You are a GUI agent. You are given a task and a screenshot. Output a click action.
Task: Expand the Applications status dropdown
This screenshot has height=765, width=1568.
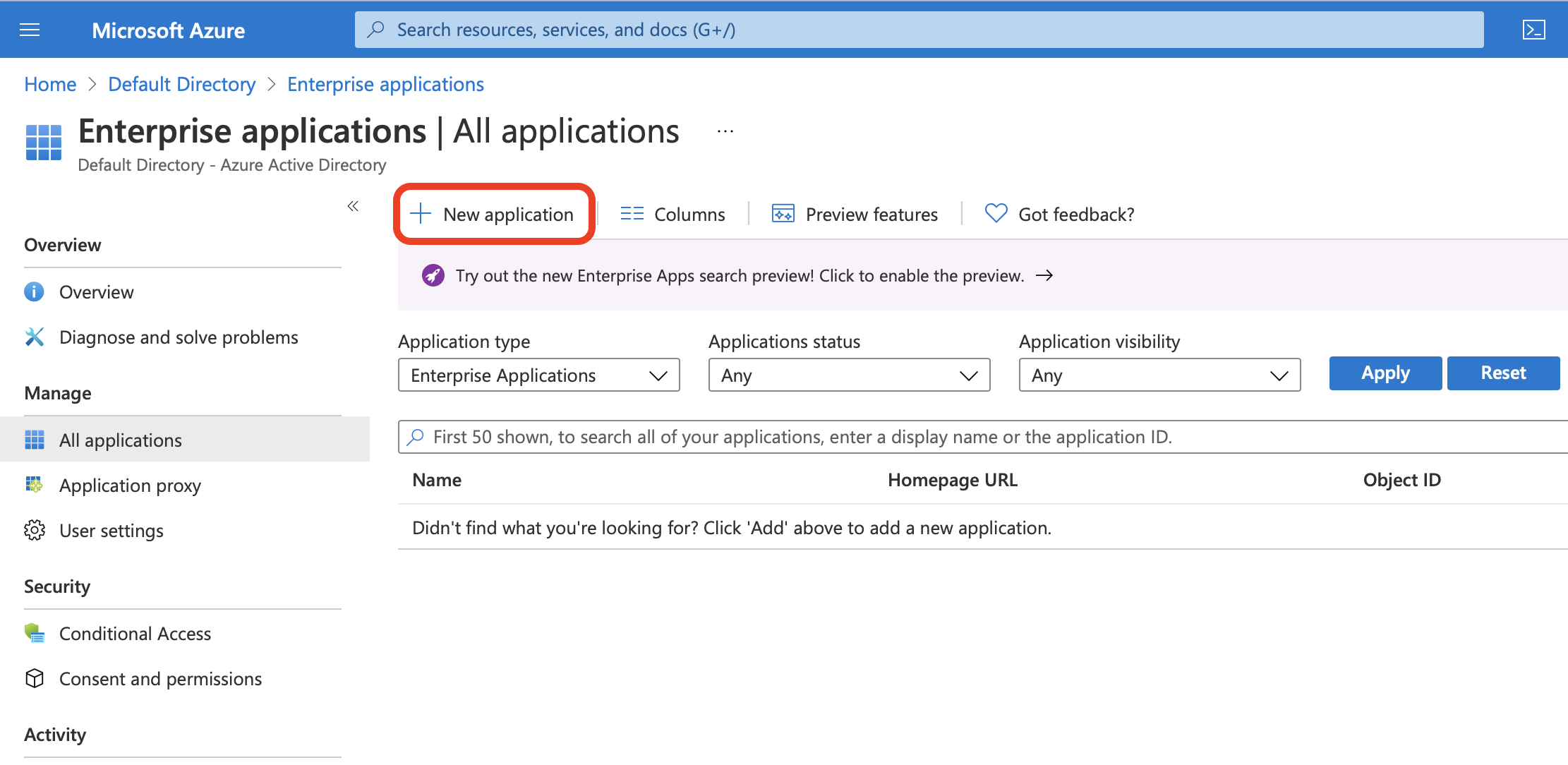[x=850, y=375]
